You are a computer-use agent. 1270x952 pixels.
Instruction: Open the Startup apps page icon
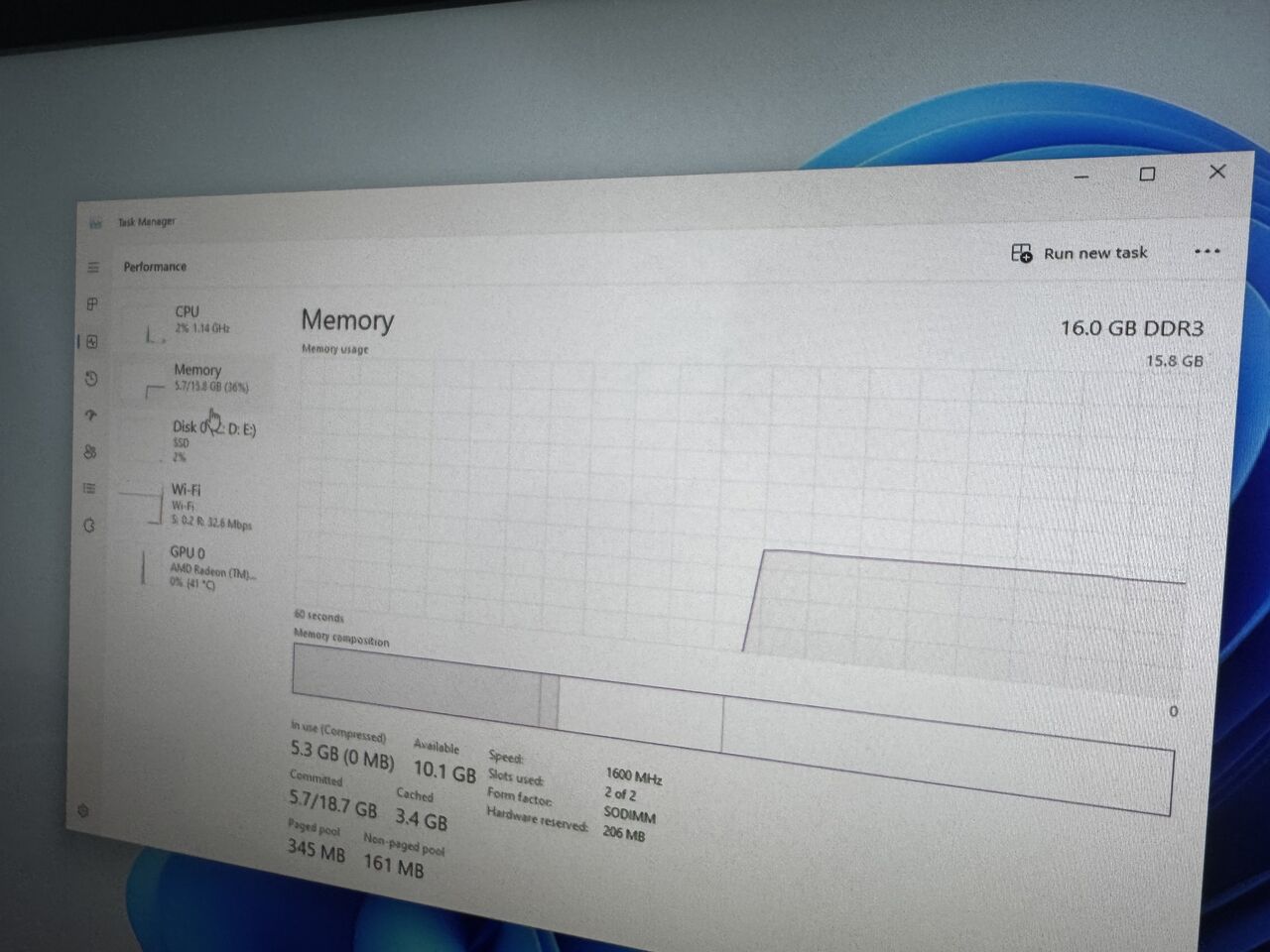(x=90, y=416)
